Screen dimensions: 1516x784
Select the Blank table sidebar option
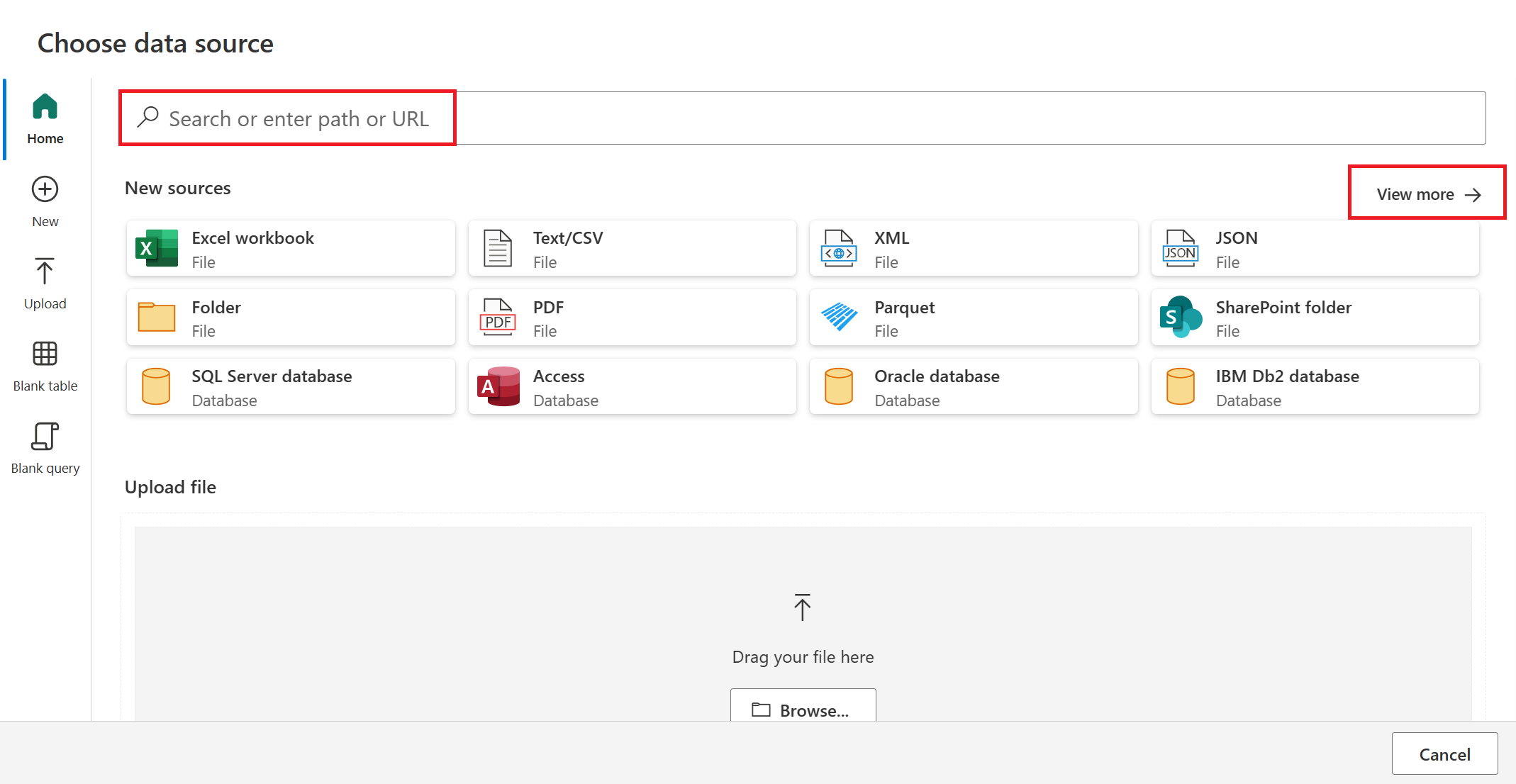(45, 366)
